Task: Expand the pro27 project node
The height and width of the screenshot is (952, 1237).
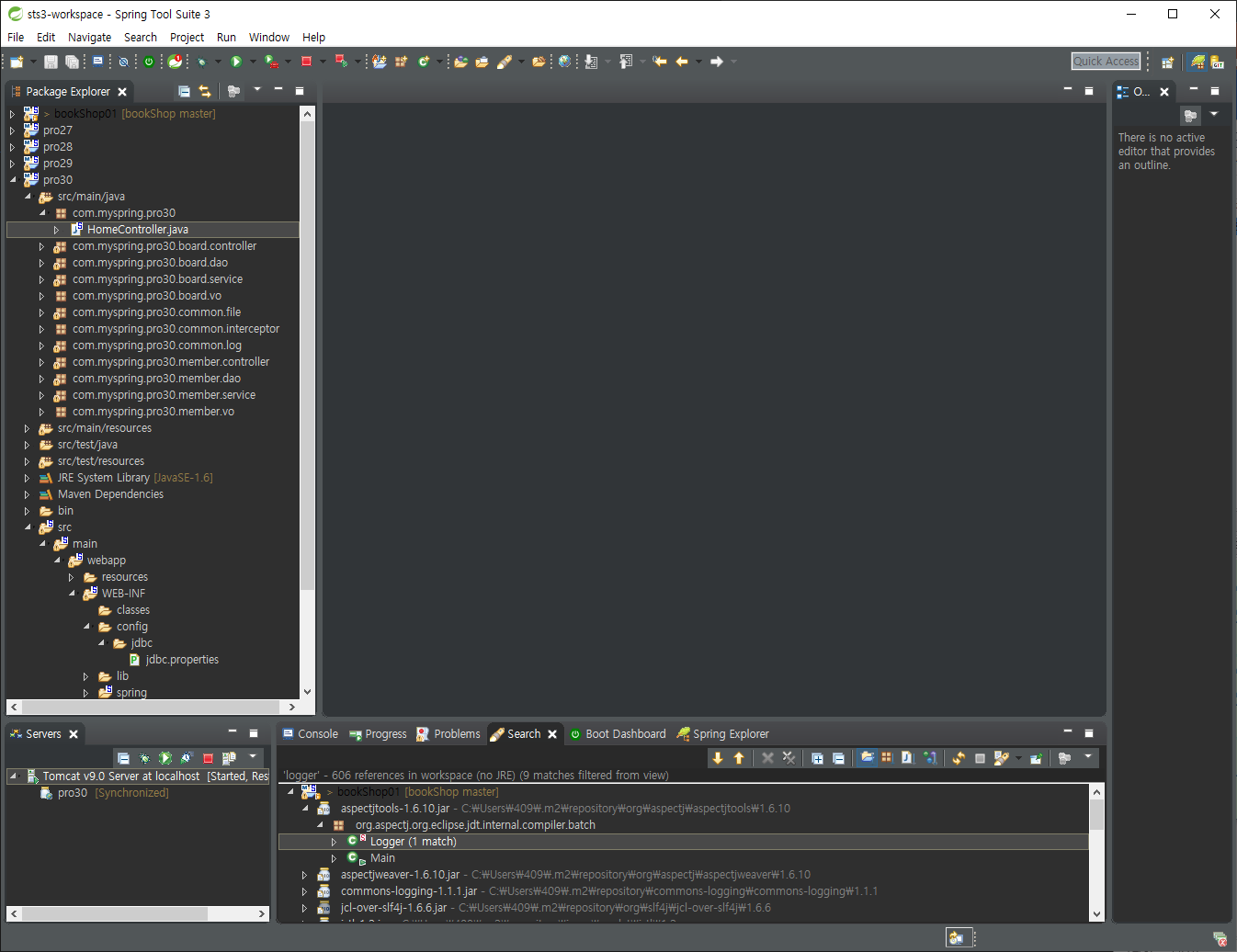Action: [x=13, y=130]
